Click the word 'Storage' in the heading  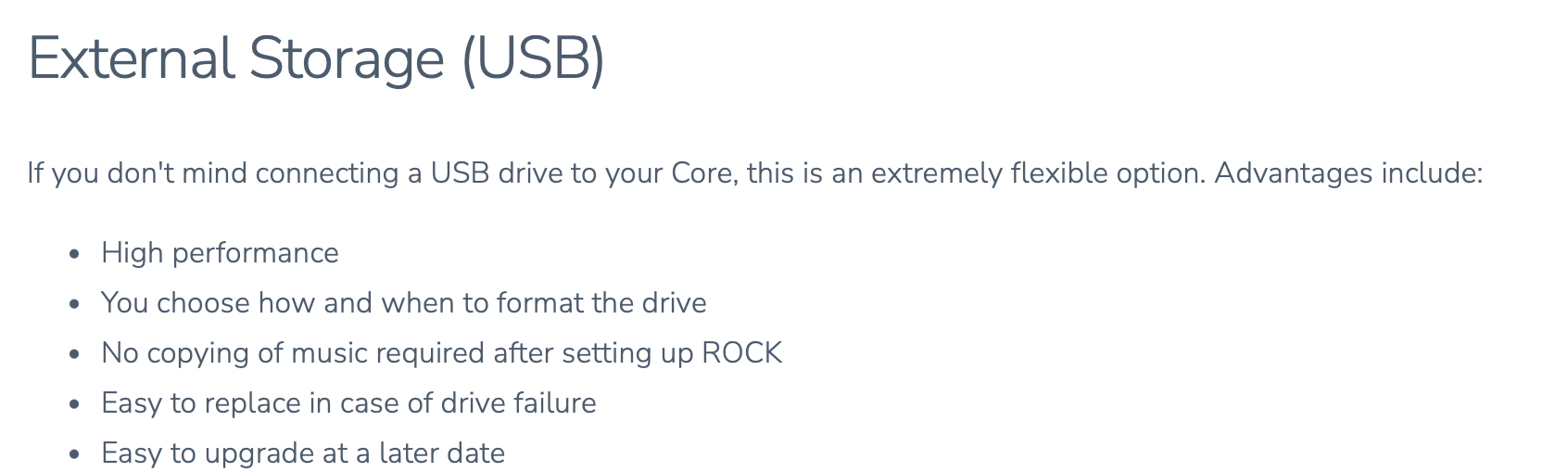tap(347, 58)
